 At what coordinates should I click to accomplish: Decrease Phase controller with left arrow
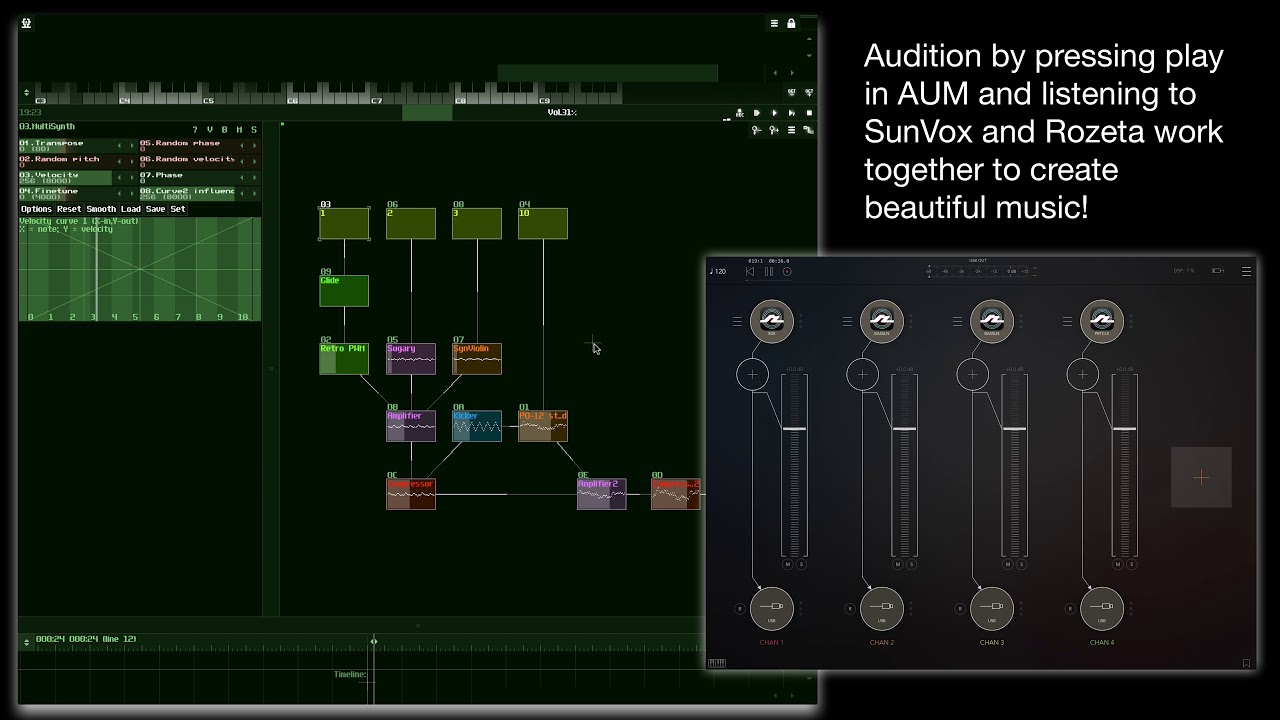(x=242, y=177)
